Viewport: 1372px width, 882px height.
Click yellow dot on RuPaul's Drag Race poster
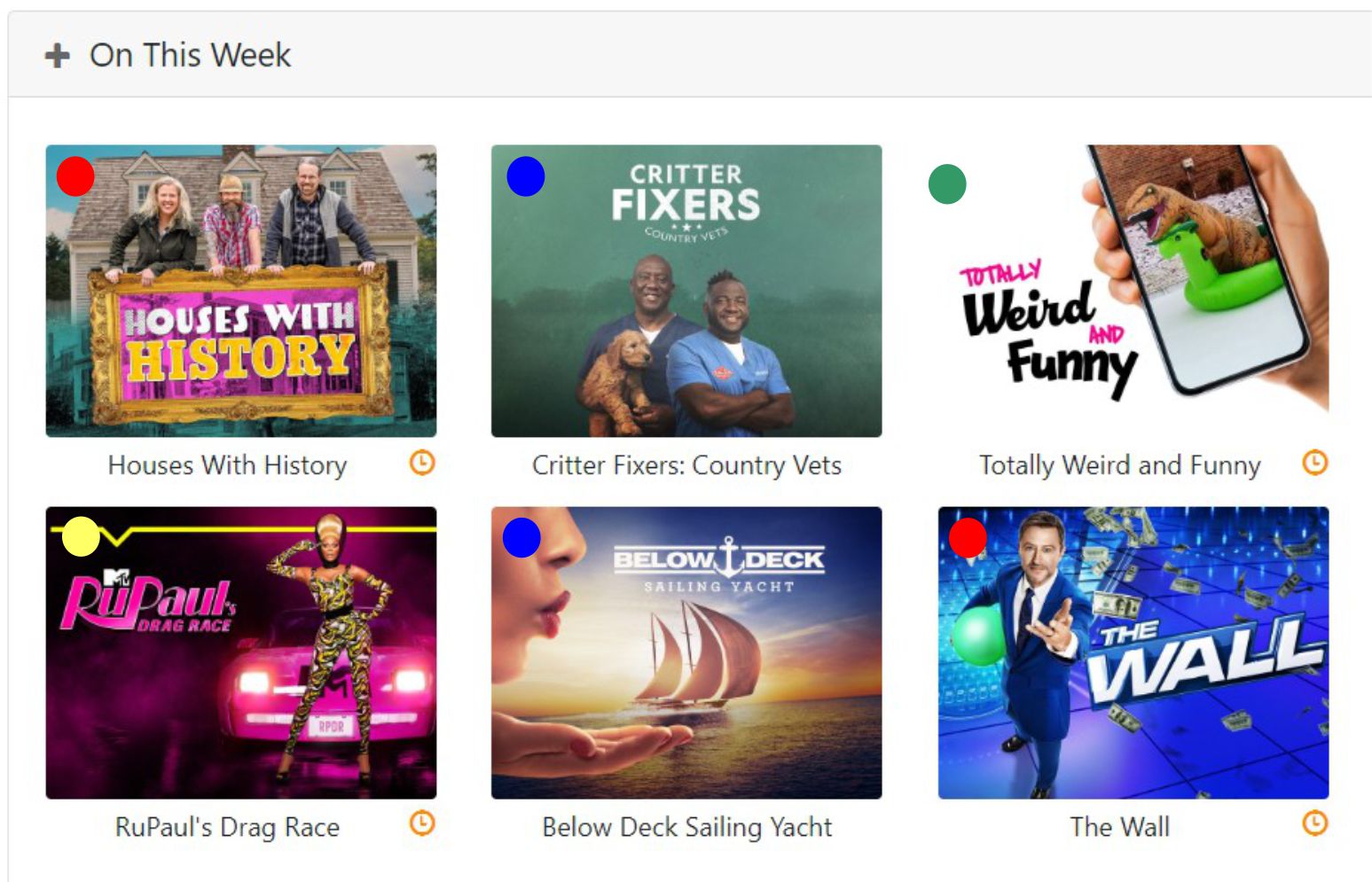pyautogui.click(x=81, y=537)
